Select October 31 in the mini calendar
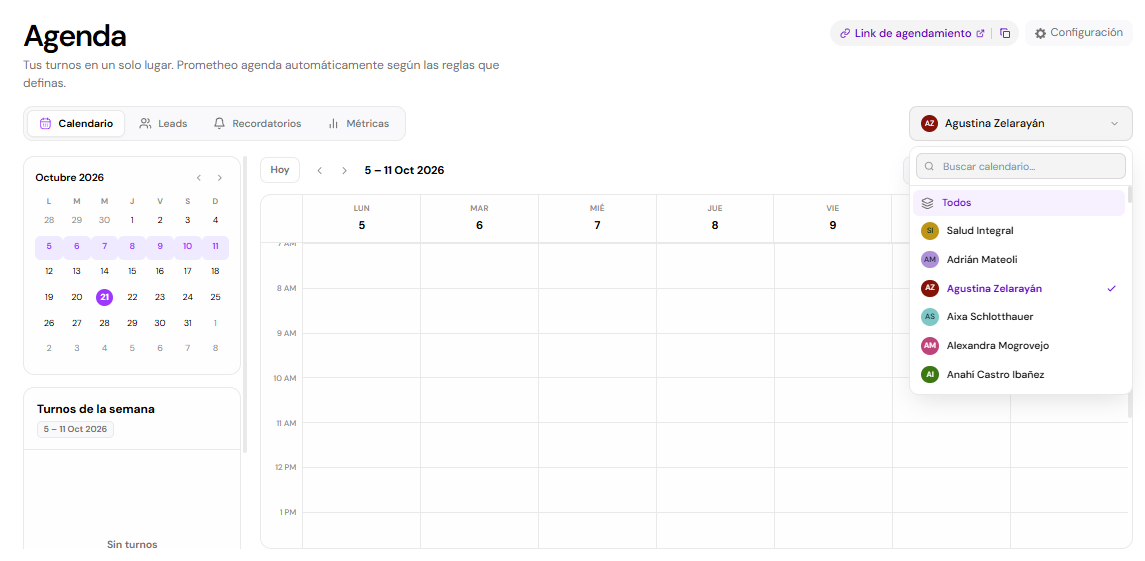The width and height of the screenshot is (1145, 561). [188, 323]
